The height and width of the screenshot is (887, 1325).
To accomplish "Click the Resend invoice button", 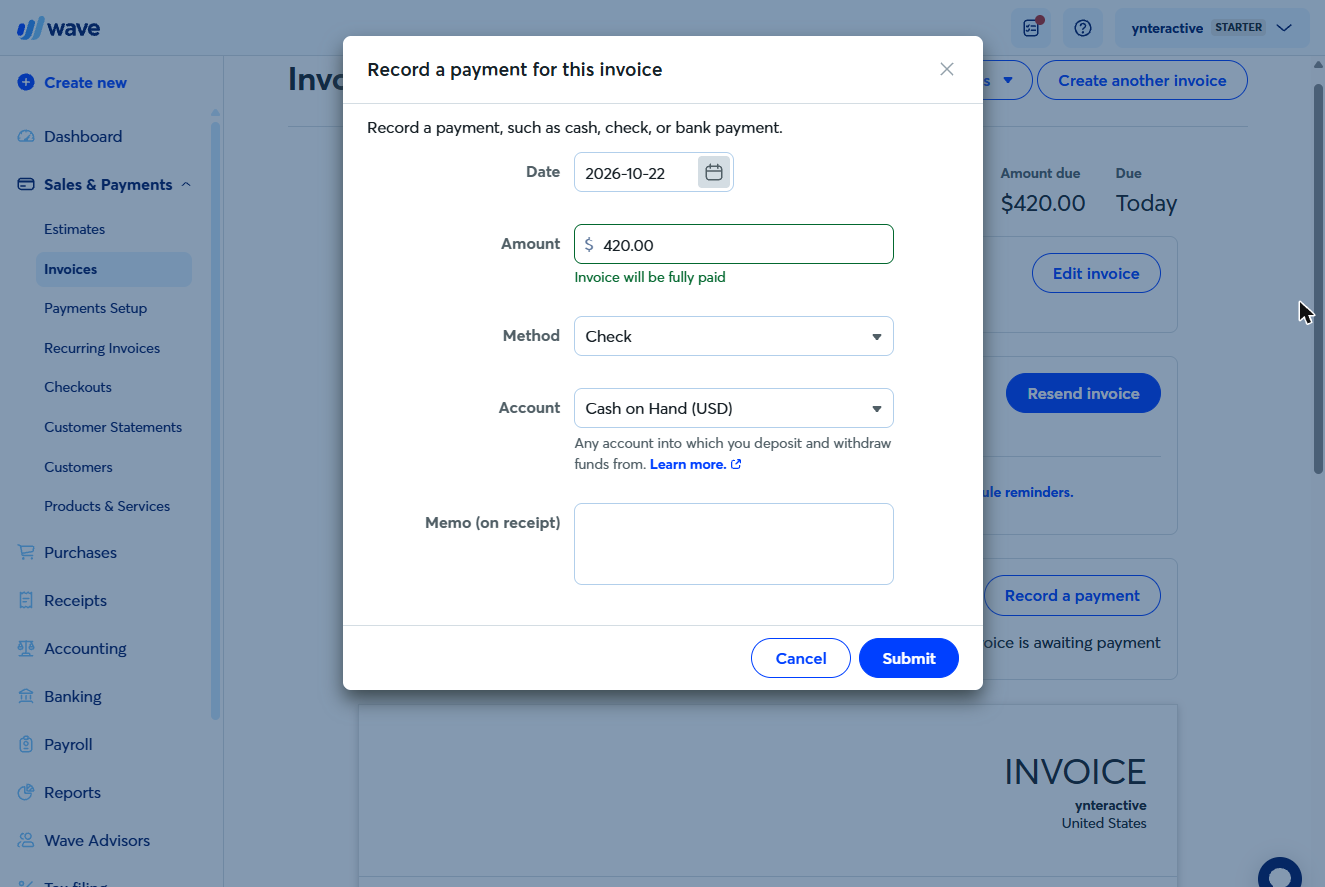I will click(1083, 393).
